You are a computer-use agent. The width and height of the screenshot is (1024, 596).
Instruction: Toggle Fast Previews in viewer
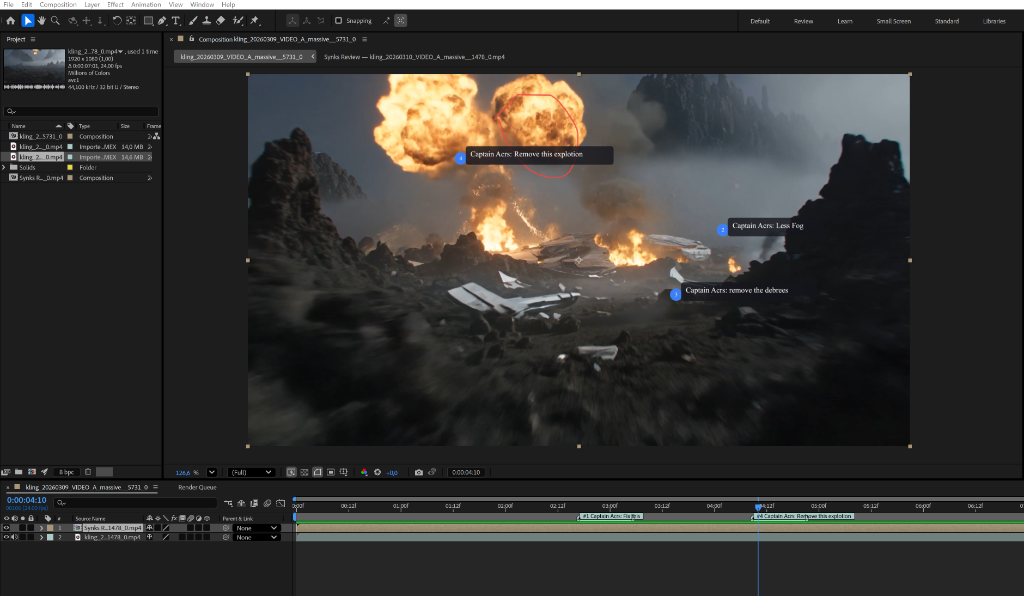tap(291, 472)
